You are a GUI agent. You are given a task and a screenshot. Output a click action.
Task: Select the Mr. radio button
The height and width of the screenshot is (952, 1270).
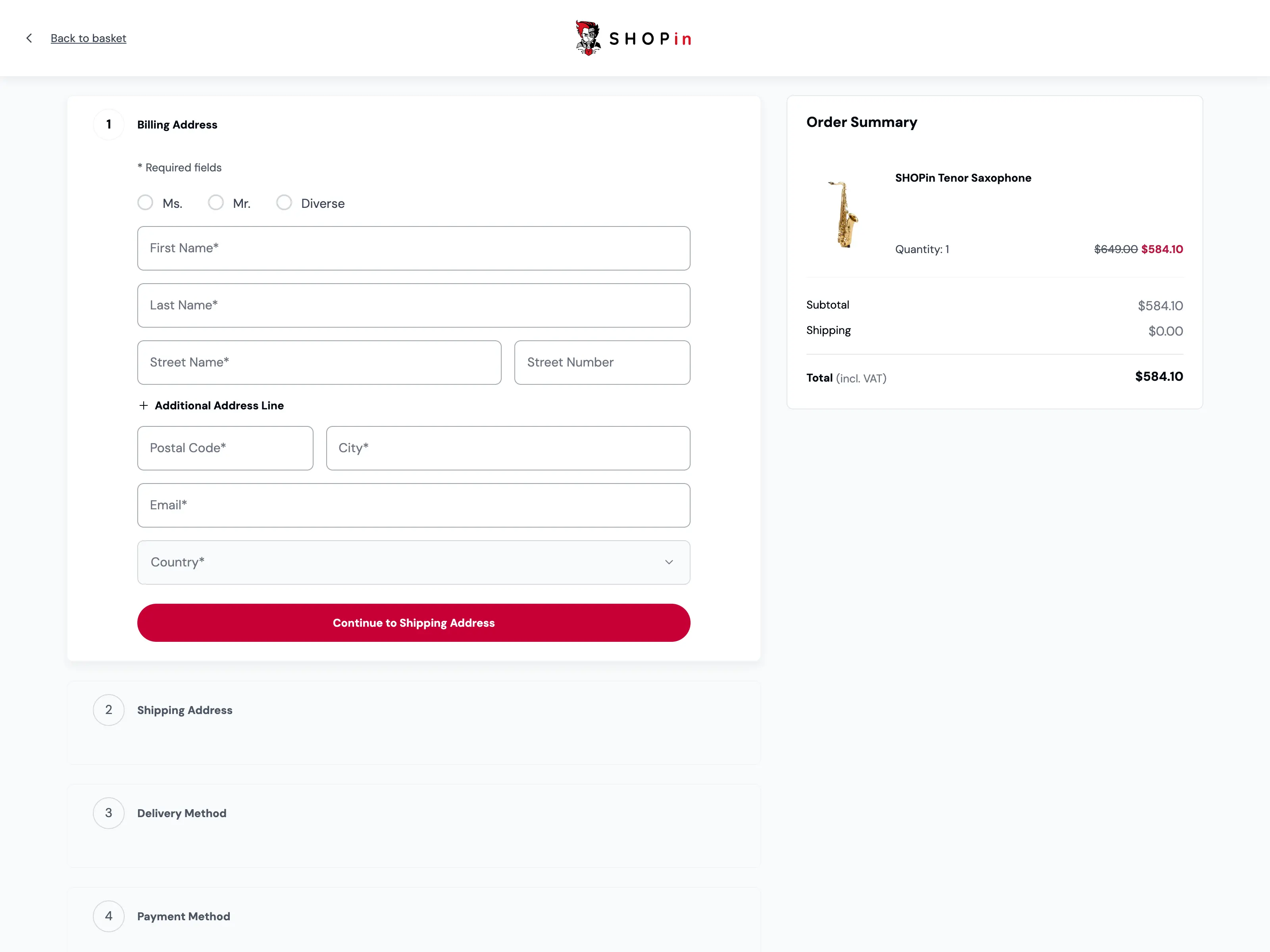216,203
